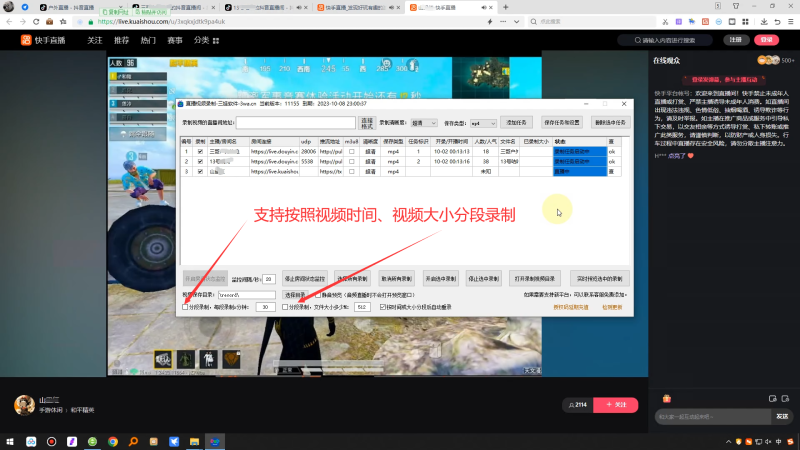Toggle the silent preview (静默预览) checkbox

318,295
